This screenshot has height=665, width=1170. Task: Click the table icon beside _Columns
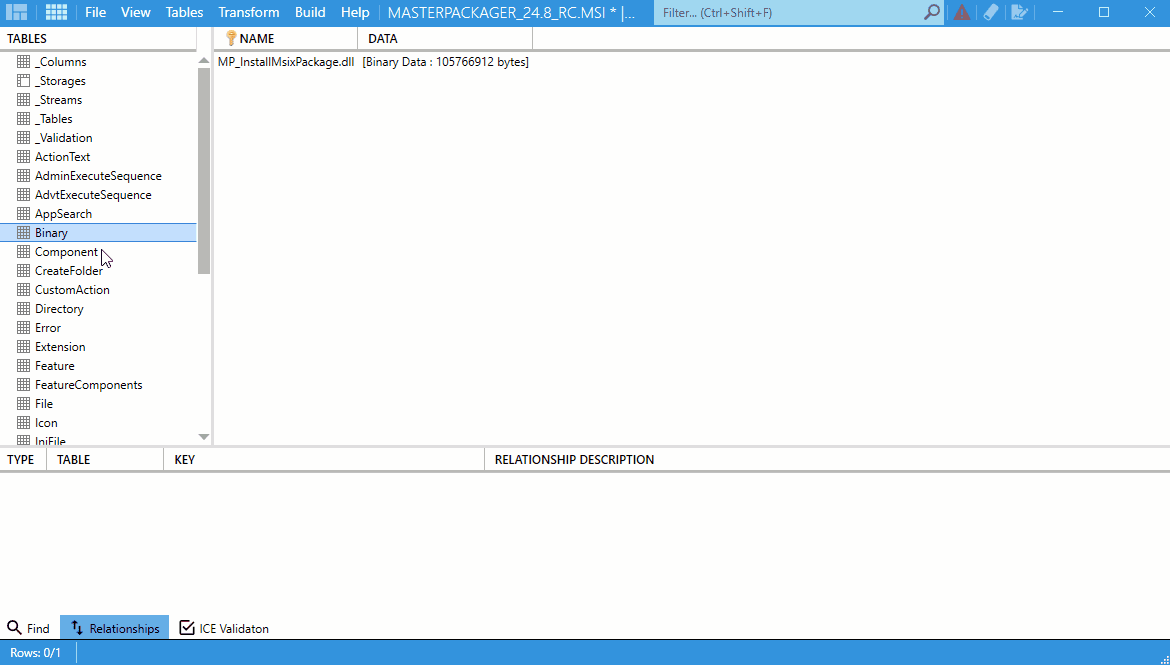tap(24, 62)
